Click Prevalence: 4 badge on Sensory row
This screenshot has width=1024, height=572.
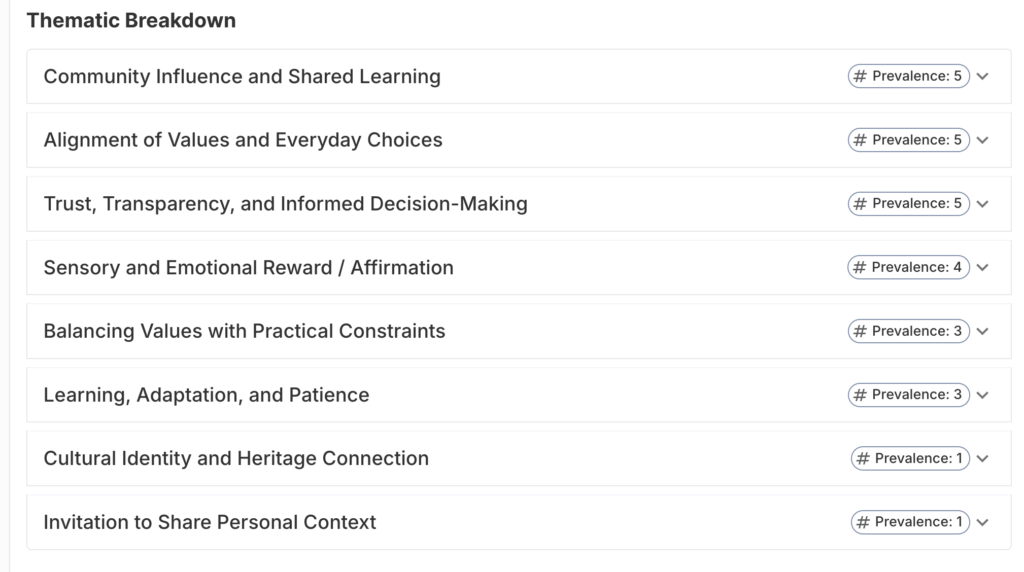(909, 268)
